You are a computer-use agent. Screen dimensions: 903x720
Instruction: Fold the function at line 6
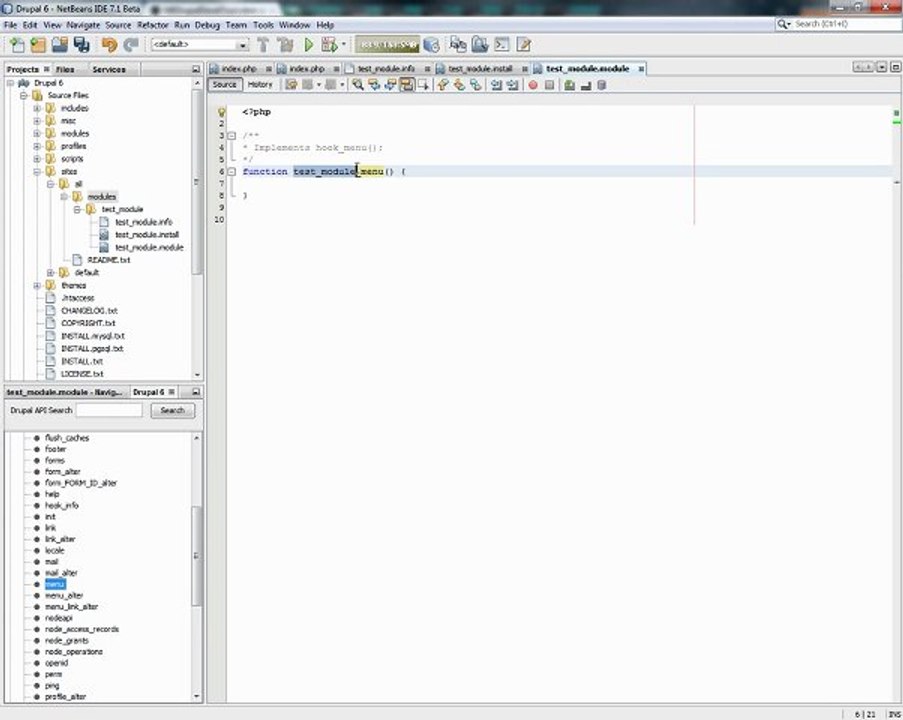click(x=232, y=172)
